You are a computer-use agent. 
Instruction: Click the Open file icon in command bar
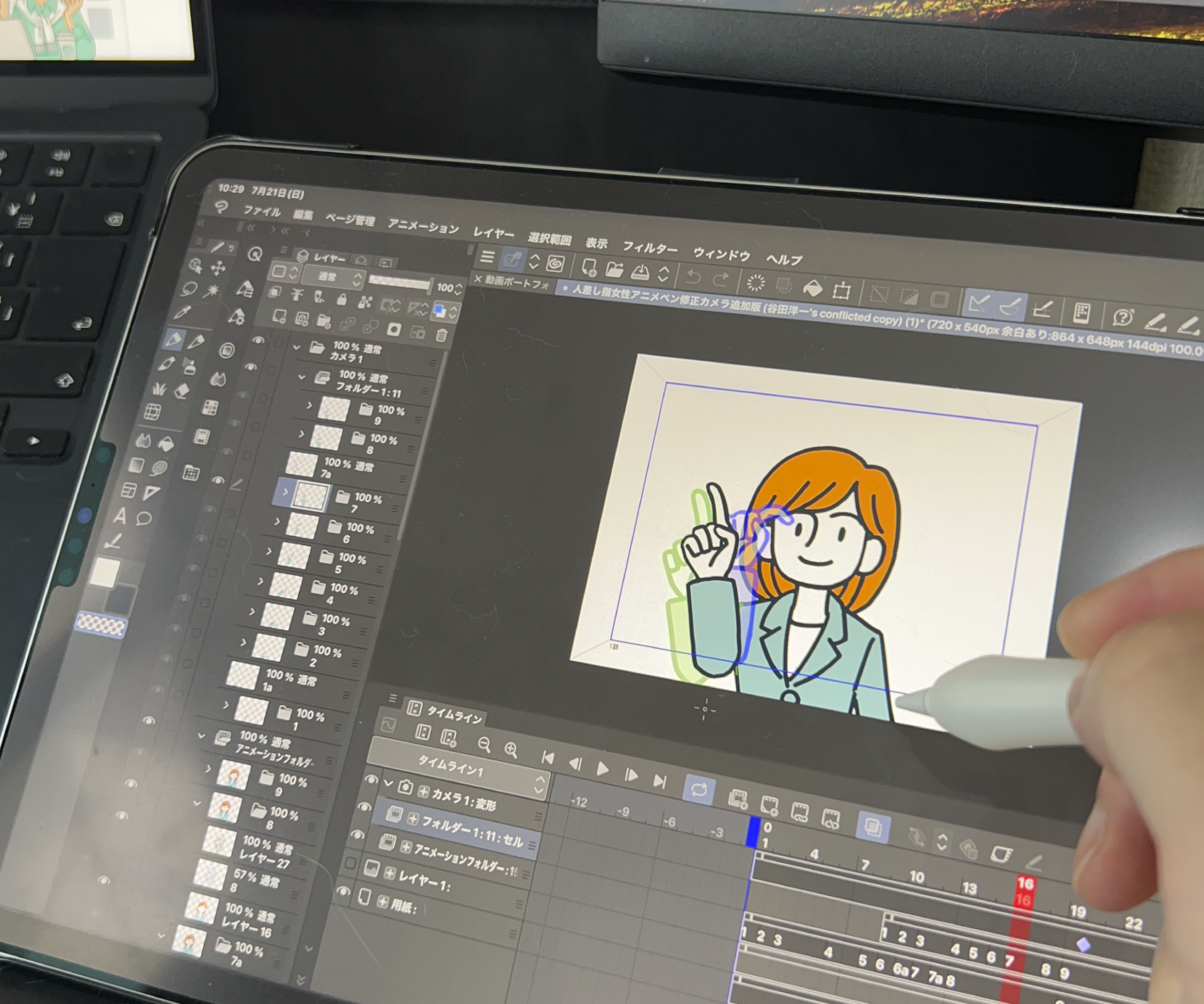tap(615, 270)
